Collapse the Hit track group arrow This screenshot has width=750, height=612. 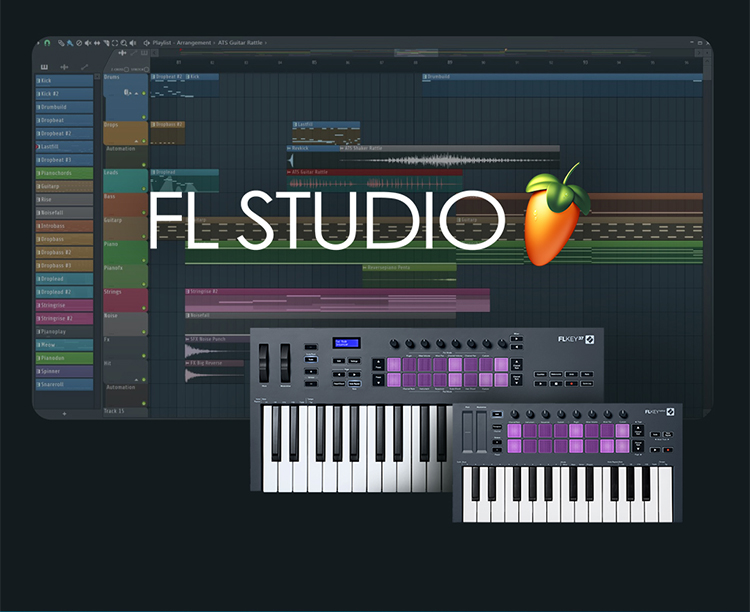(136, 380)
